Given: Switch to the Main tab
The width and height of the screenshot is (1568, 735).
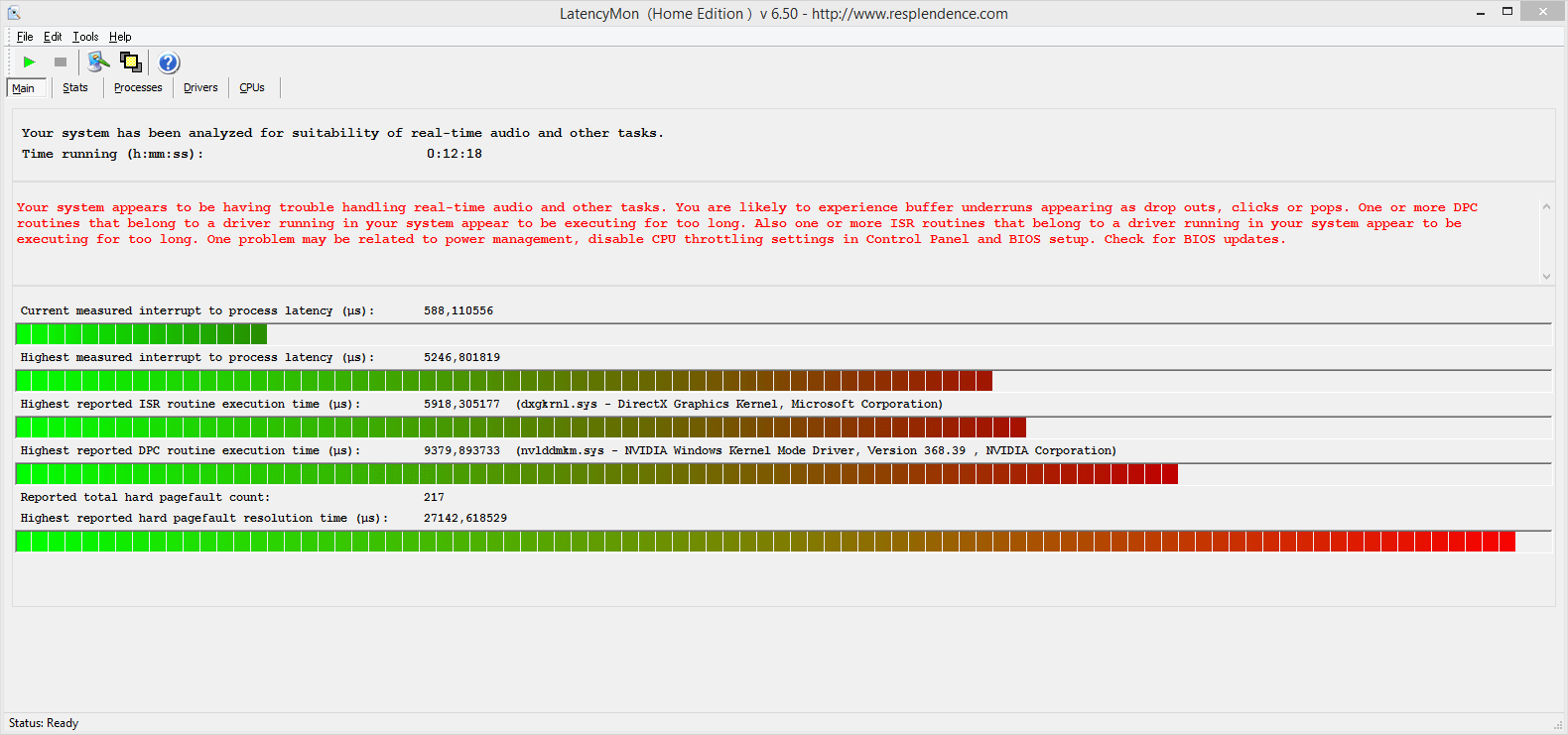Looking at the screenshot, I should [x=26, y=88].
